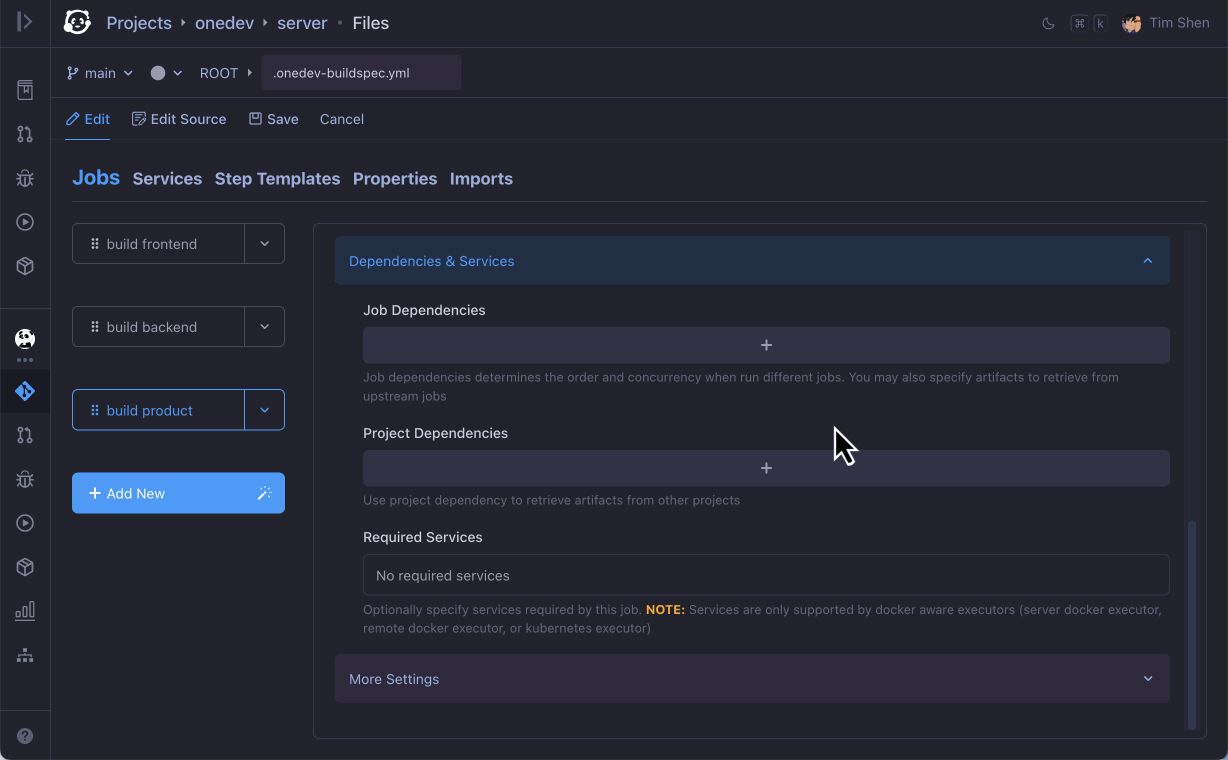Collapse the Dependencies & Services section
Image resolution: width=1228 pixels, height=760 pixels.
click(1147, 260)
